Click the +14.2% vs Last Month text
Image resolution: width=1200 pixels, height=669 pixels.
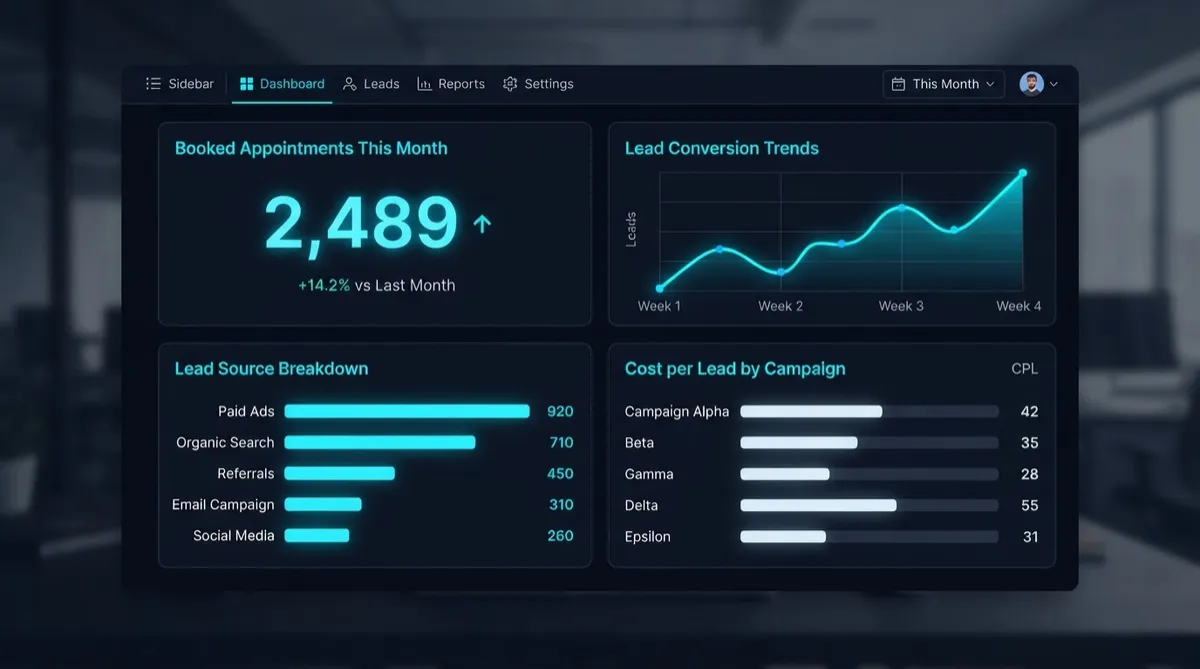click(x=377, y=285)
